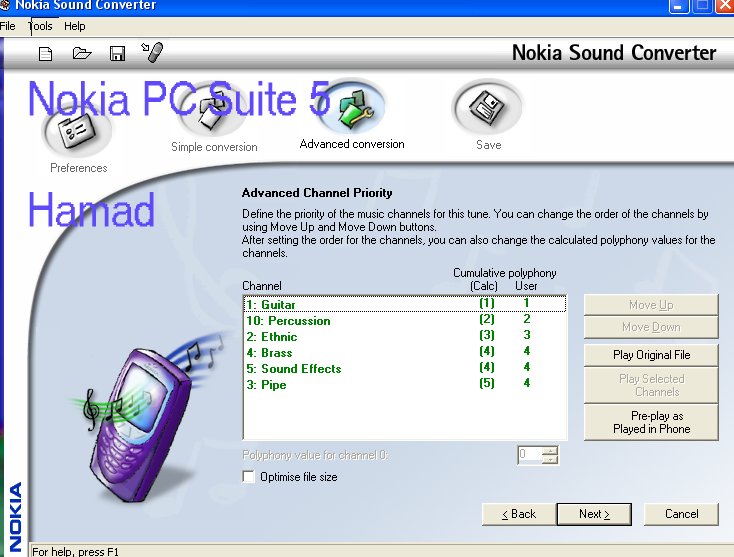
Task: Click the polyphony value input field
Action: tap(529, 454)
